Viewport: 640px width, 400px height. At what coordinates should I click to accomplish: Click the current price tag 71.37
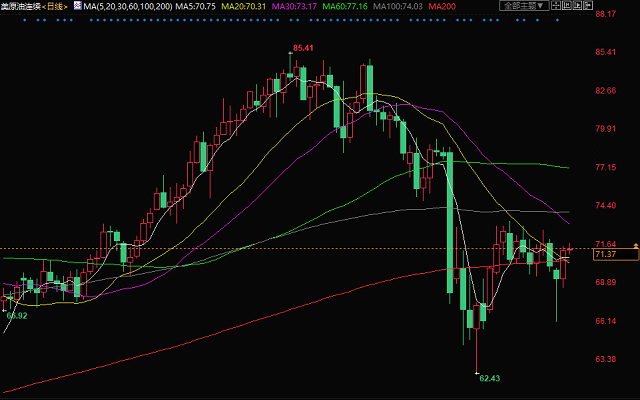click(605, 255)
